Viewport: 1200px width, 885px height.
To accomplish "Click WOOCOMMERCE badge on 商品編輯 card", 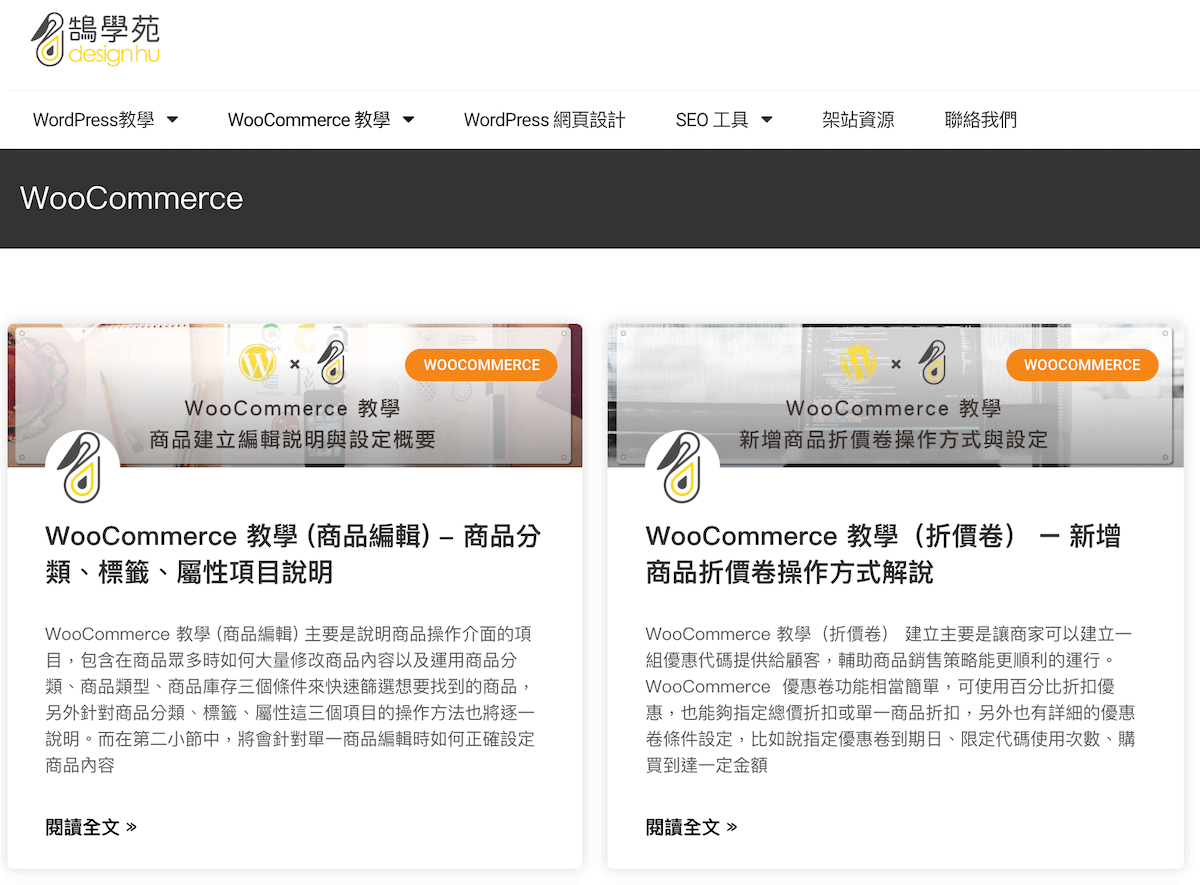I will (x=481, y=365).
